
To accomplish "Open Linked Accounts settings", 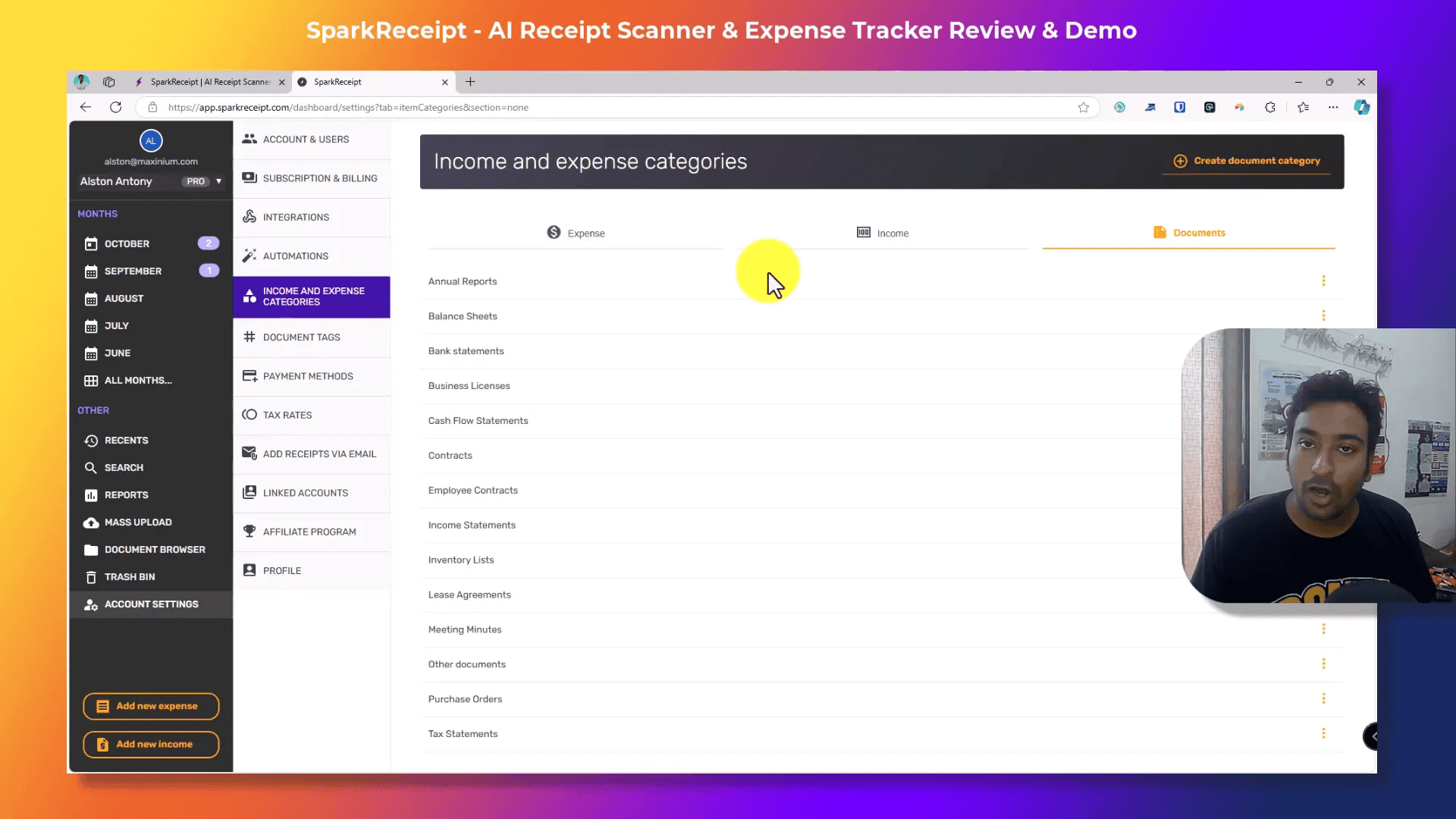I will coord(312,493).
